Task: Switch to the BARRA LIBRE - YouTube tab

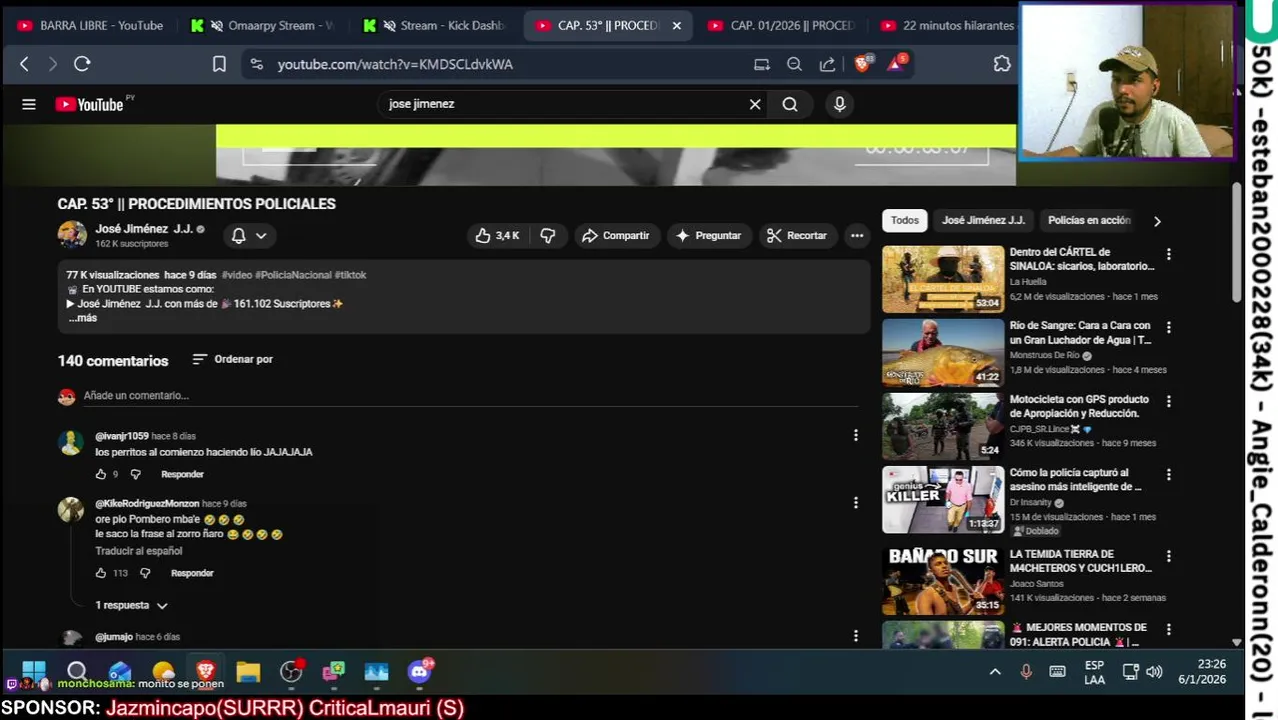Action: pos(90,26)
